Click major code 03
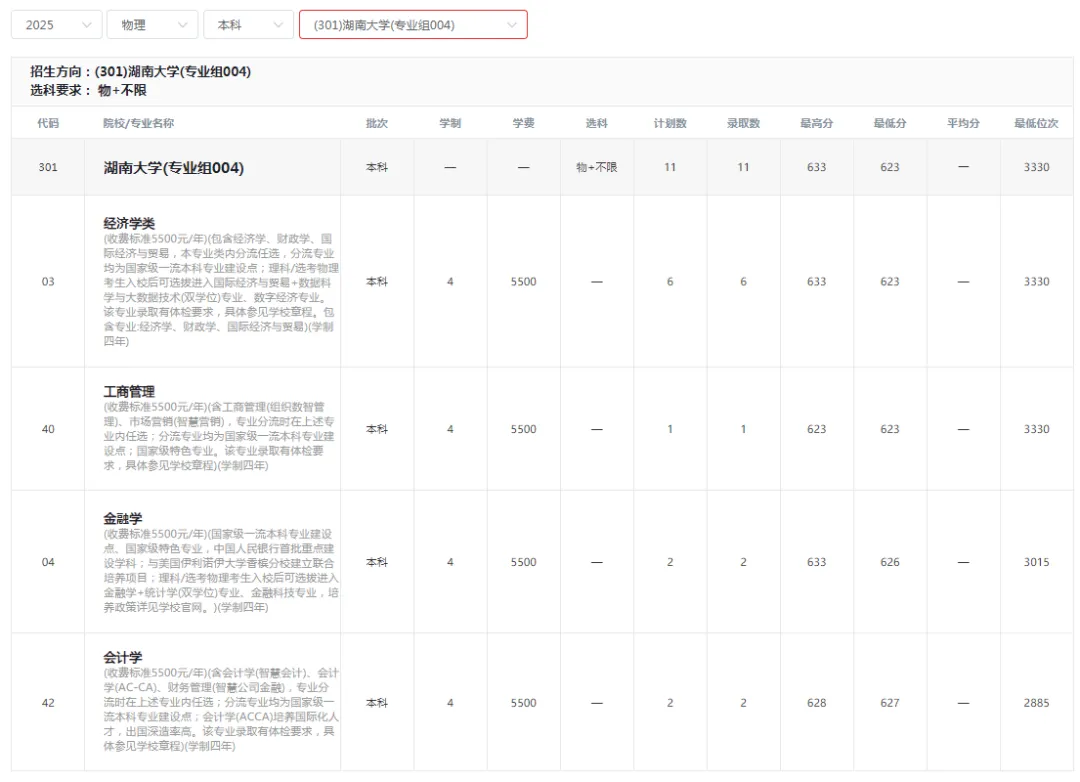1080x782 pixels. tap(48, 282)
